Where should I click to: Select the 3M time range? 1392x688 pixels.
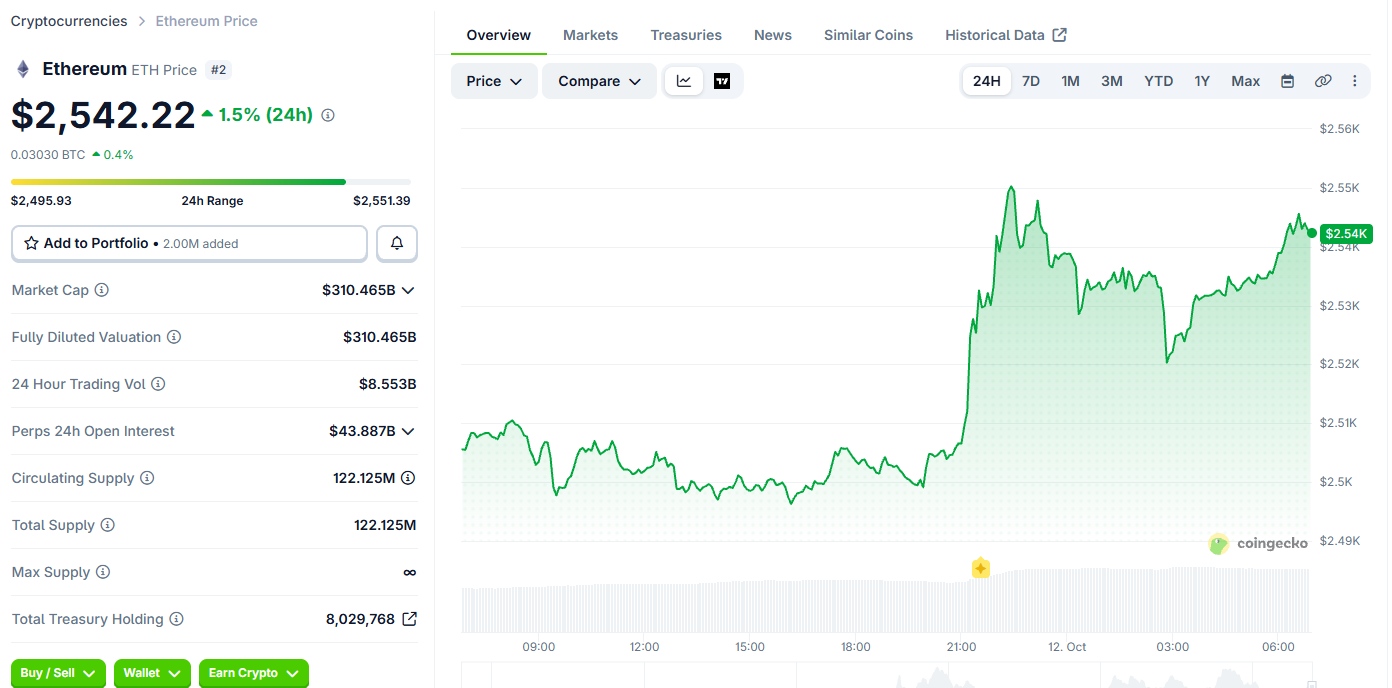[1112, 81]
